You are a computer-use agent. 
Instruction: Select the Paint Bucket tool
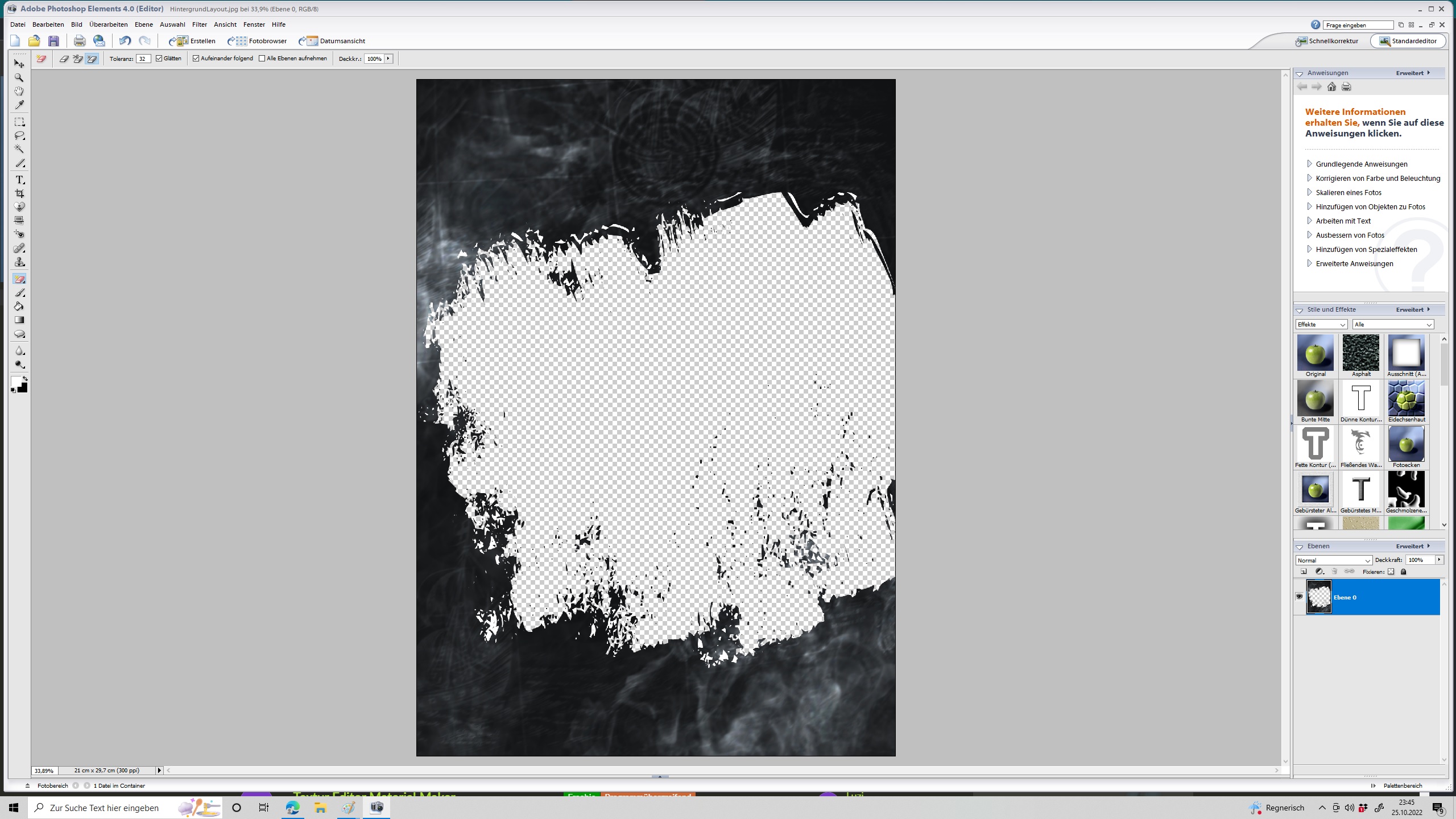(19, 307)
